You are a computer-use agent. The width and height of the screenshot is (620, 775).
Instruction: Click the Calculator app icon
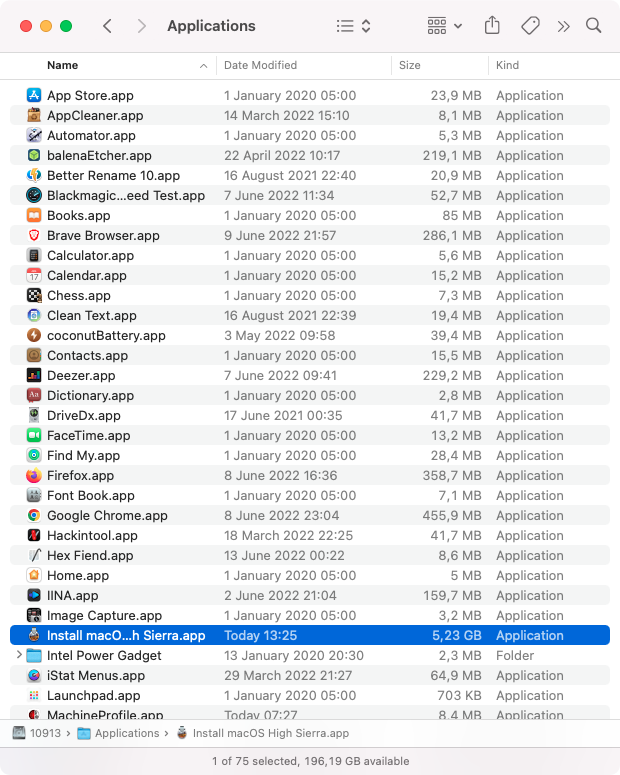click(34, 255)
